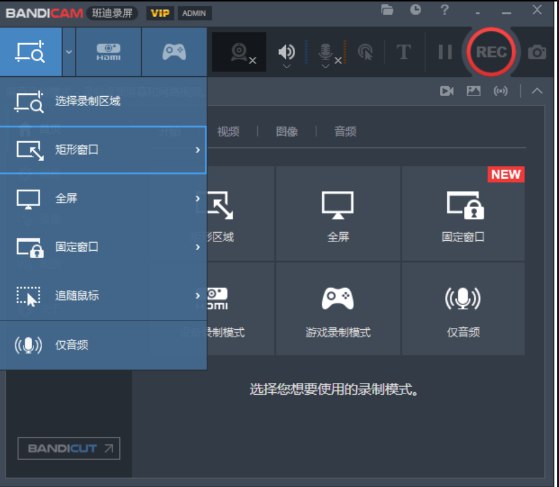559x487 pixels.
Task: Open the scheduled recording clock icon
Action: pos(415,10)
